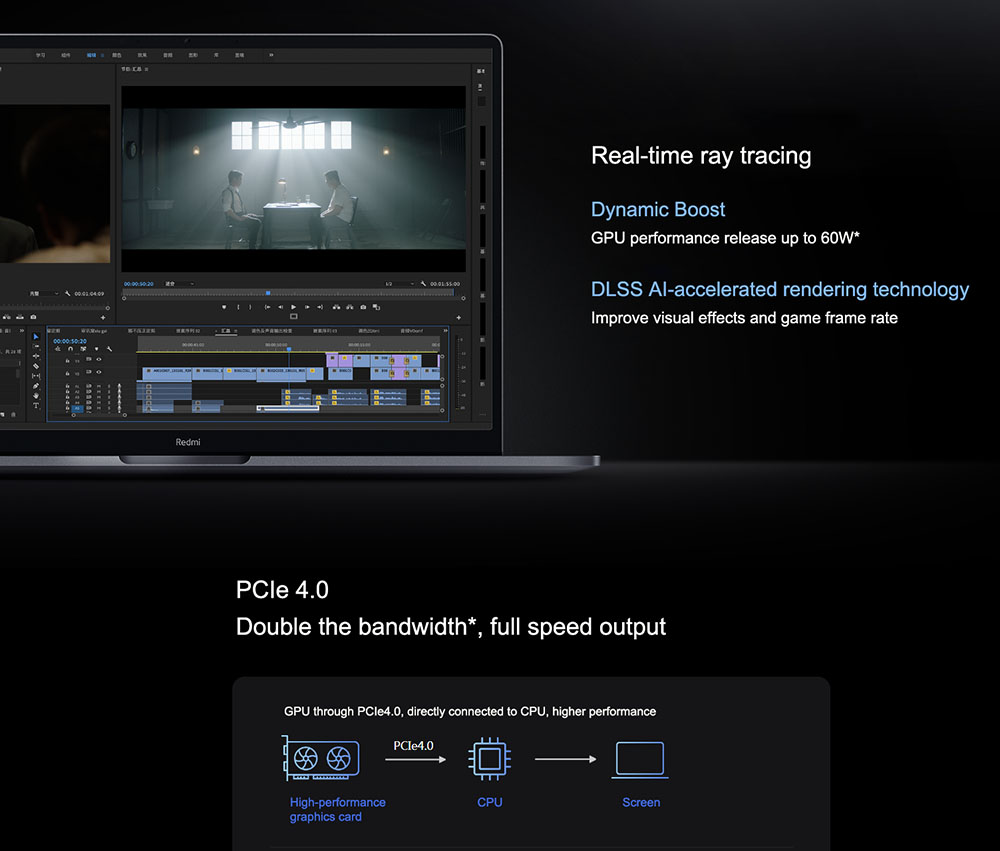Select the Hand tool in tools panel

coord(36,396)
